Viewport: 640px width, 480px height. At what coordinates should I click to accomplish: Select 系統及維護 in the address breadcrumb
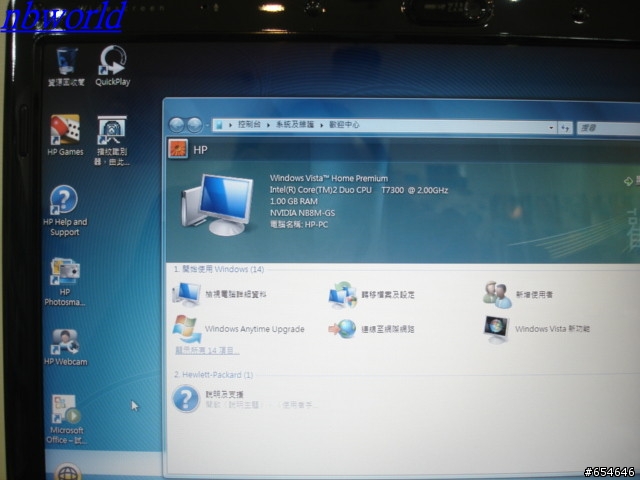(x=295, y=124)
